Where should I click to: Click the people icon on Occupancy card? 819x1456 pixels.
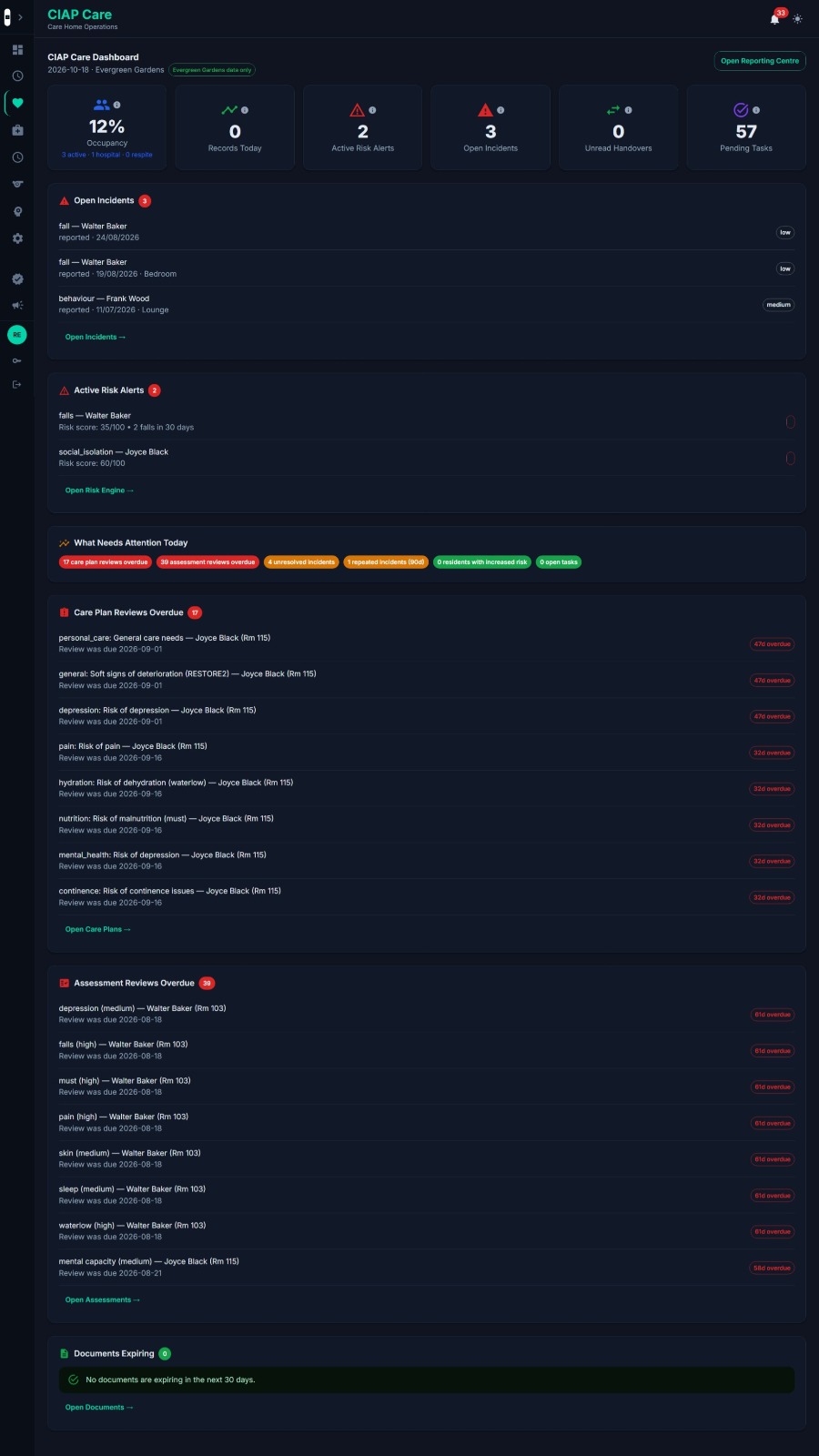[x=101, y=105]
